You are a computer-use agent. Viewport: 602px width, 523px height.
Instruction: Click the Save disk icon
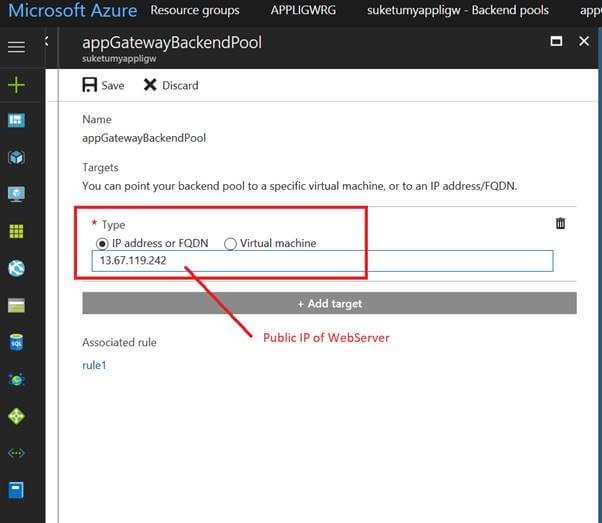[89, 85]
